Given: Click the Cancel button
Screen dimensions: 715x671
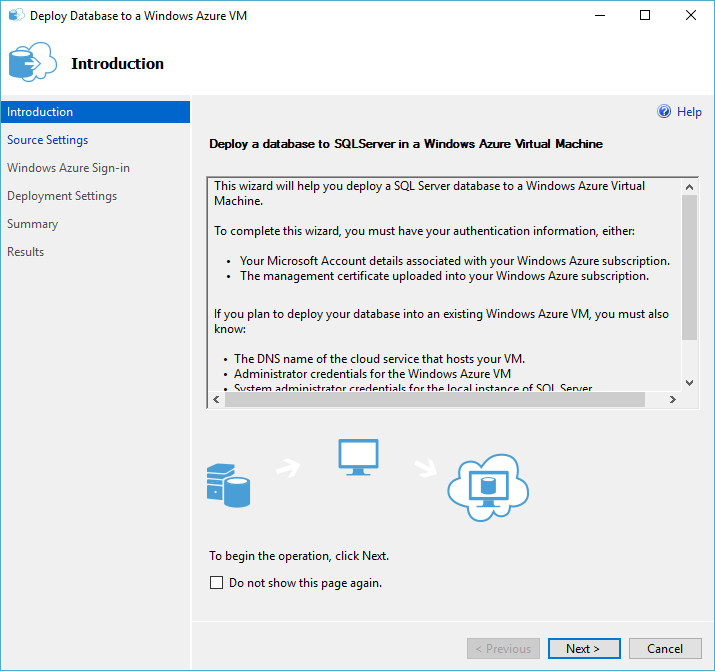Looking at the screenshot, I should (x=665, y=648).
